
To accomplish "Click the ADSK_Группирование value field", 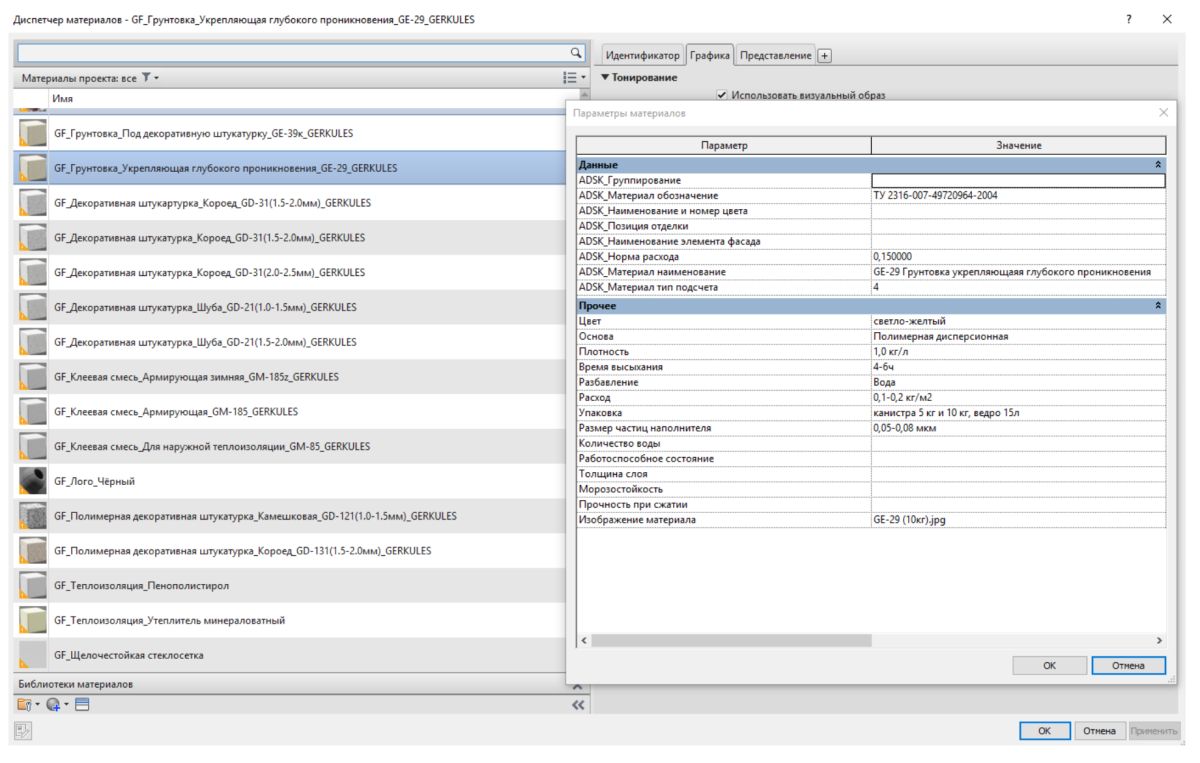I will (1018, 180).
